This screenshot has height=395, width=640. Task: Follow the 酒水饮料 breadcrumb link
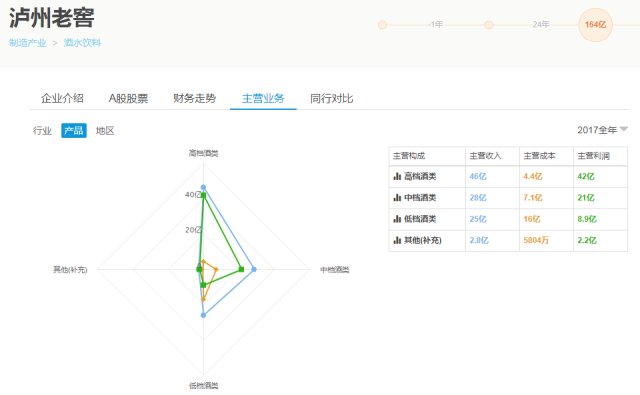point(82,43)
